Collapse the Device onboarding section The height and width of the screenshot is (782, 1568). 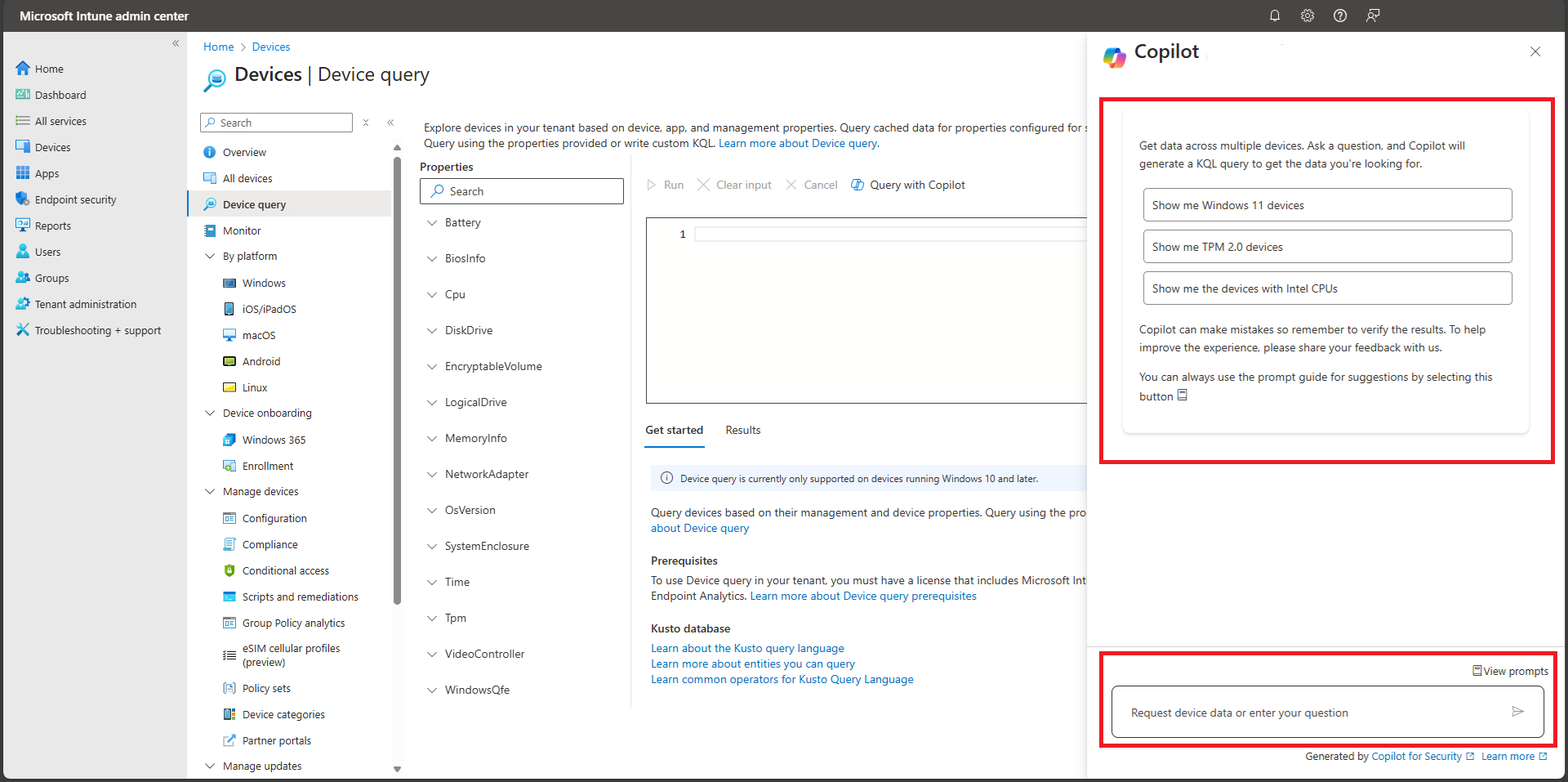[x=210, y=413]
